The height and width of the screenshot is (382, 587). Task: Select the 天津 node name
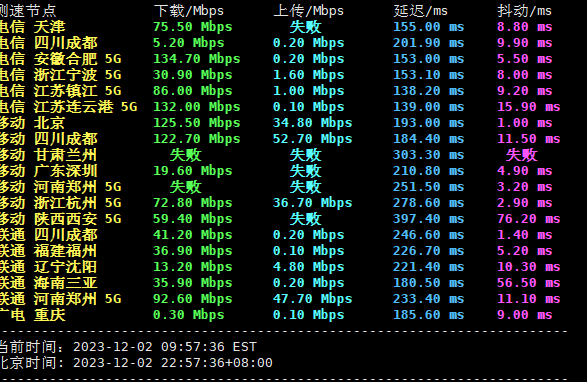click(x=49, y=27)
